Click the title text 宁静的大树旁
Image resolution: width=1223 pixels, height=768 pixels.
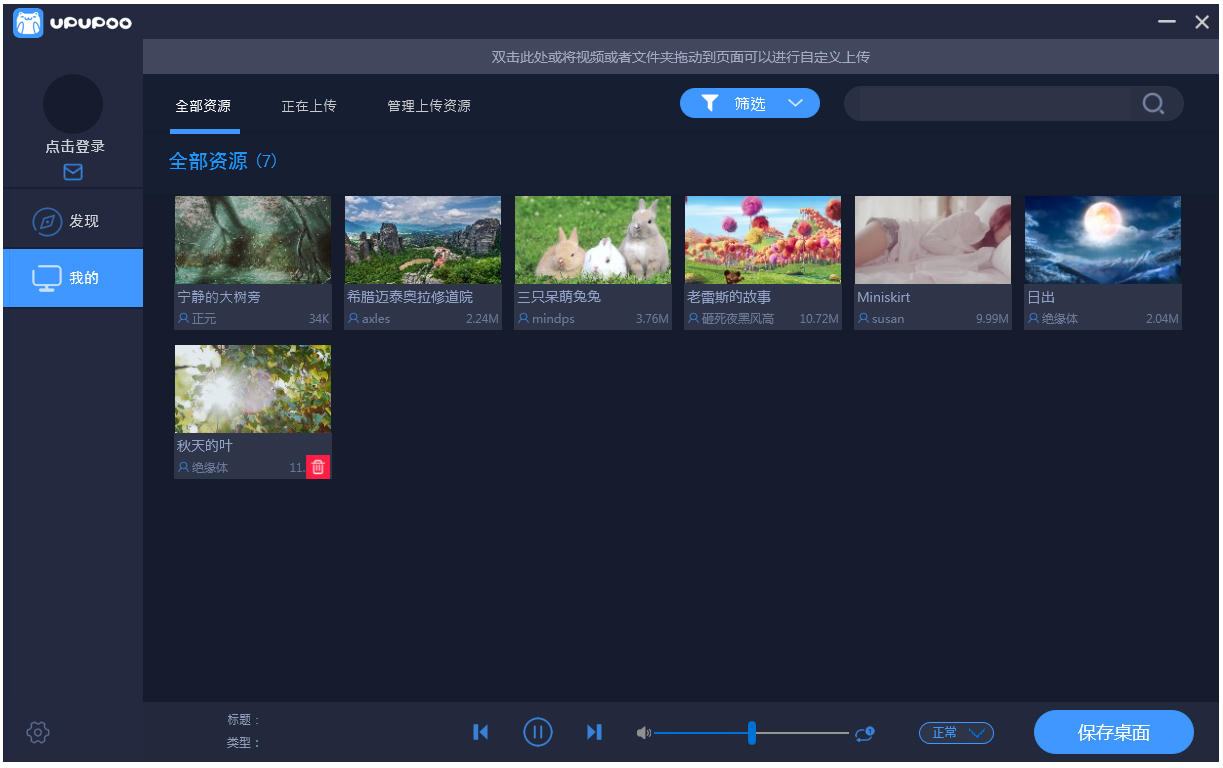[219, 297]
